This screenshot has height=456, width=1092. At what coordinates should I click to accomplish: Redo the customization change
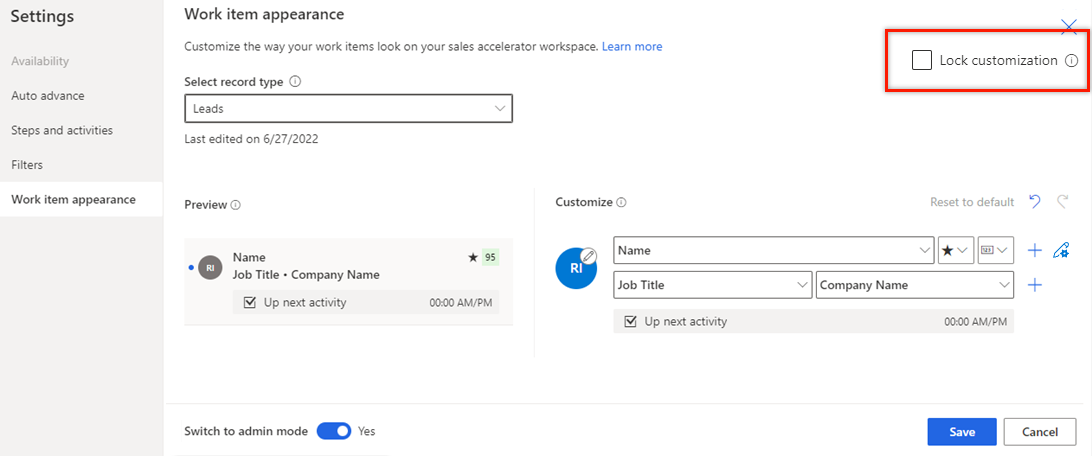pos(1063,202)
